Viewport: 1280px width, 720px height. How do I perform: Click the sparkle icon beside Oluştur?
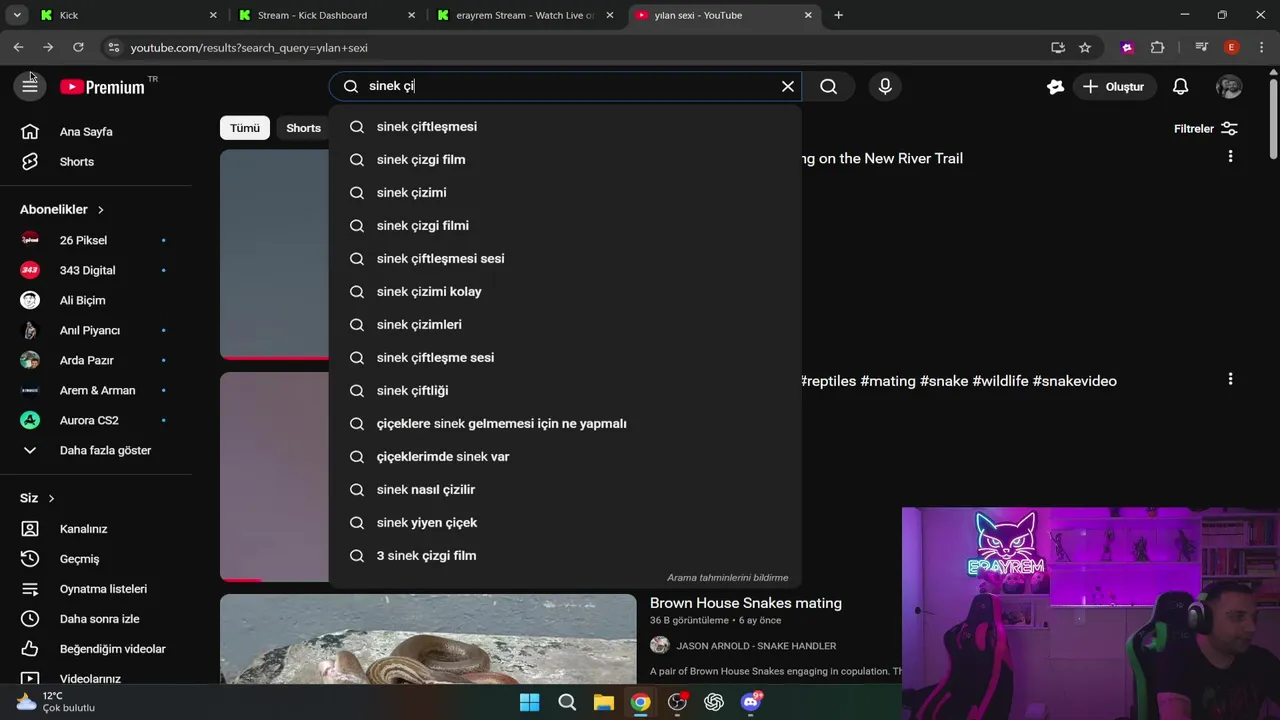point(1055,87)
